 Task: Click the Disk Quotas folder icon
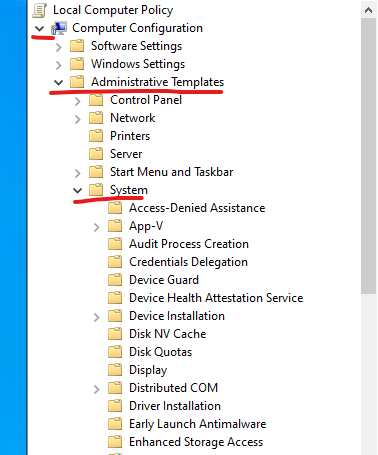click(x=115, y=352)
